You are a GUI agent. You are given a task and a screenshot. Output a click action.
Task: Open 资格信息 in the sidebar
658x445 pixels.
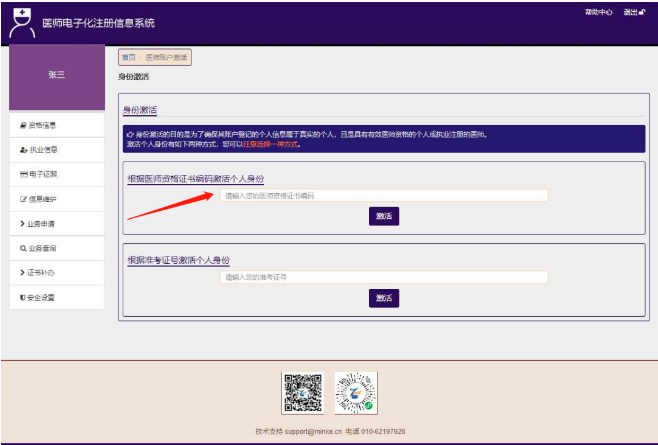coord(40,125)
